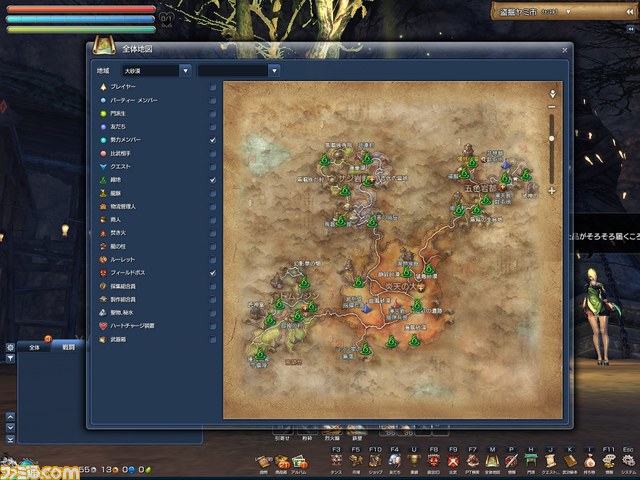Open the empty second area dropdown

(x=238, y=71)
